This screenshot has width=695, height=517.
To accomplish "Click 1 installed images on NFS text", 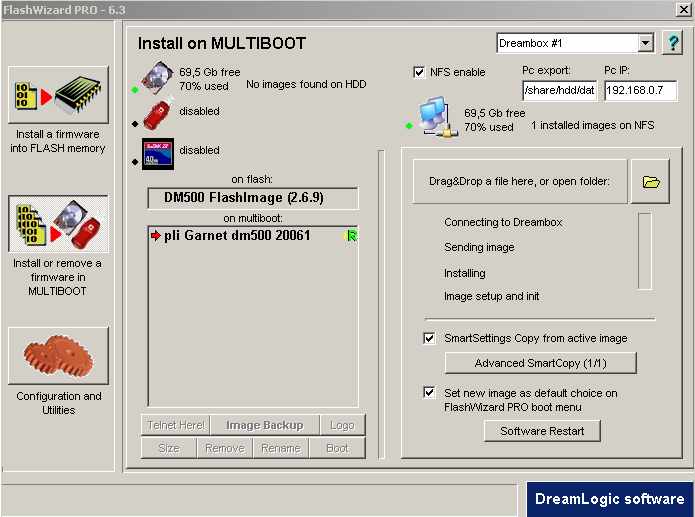I will coord(593,125).
